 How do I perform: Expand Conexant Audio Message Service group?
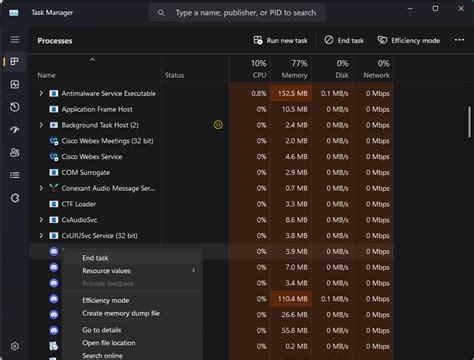[41, 188]
